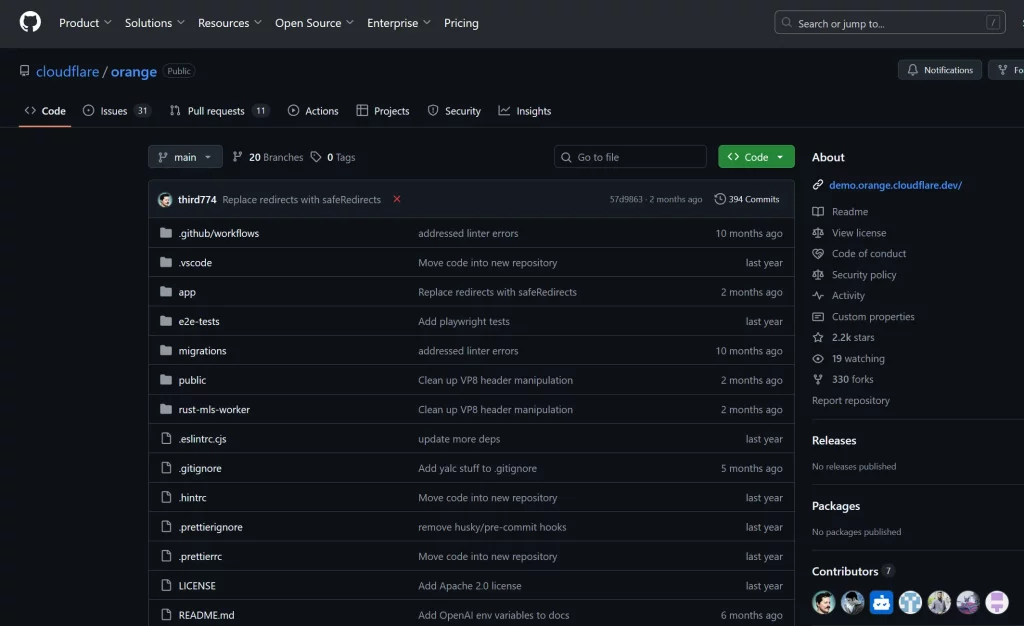
Task: Click the book icon beside Readme
Action: pos(818,211)
